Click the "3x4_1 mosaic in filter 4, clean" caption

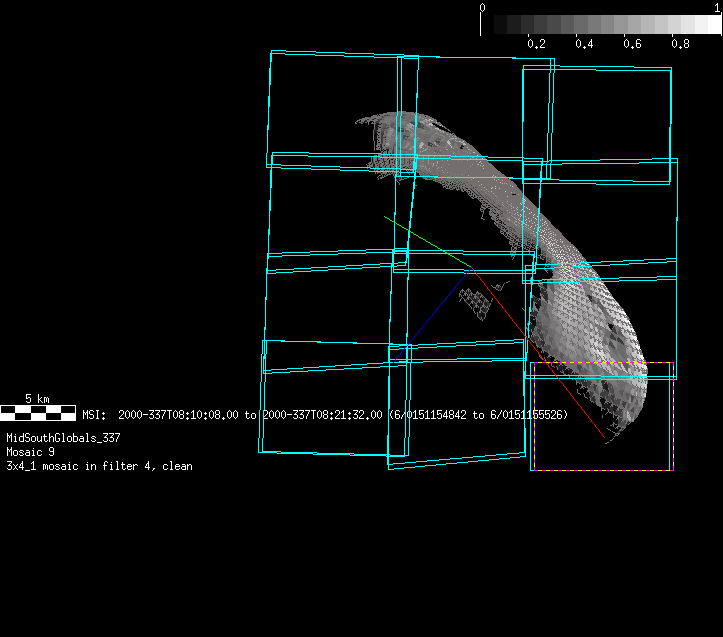tap(99, 466)
